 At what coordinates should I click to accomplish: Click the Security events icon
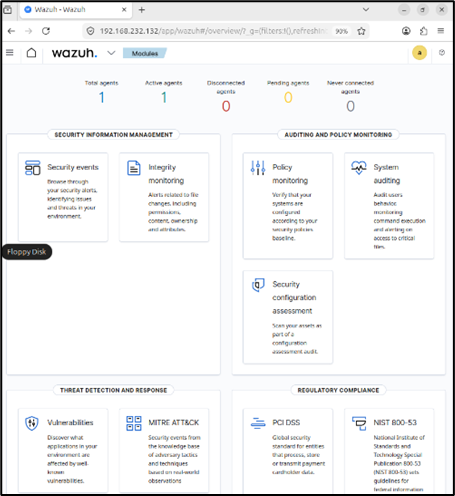click(33, 168)
